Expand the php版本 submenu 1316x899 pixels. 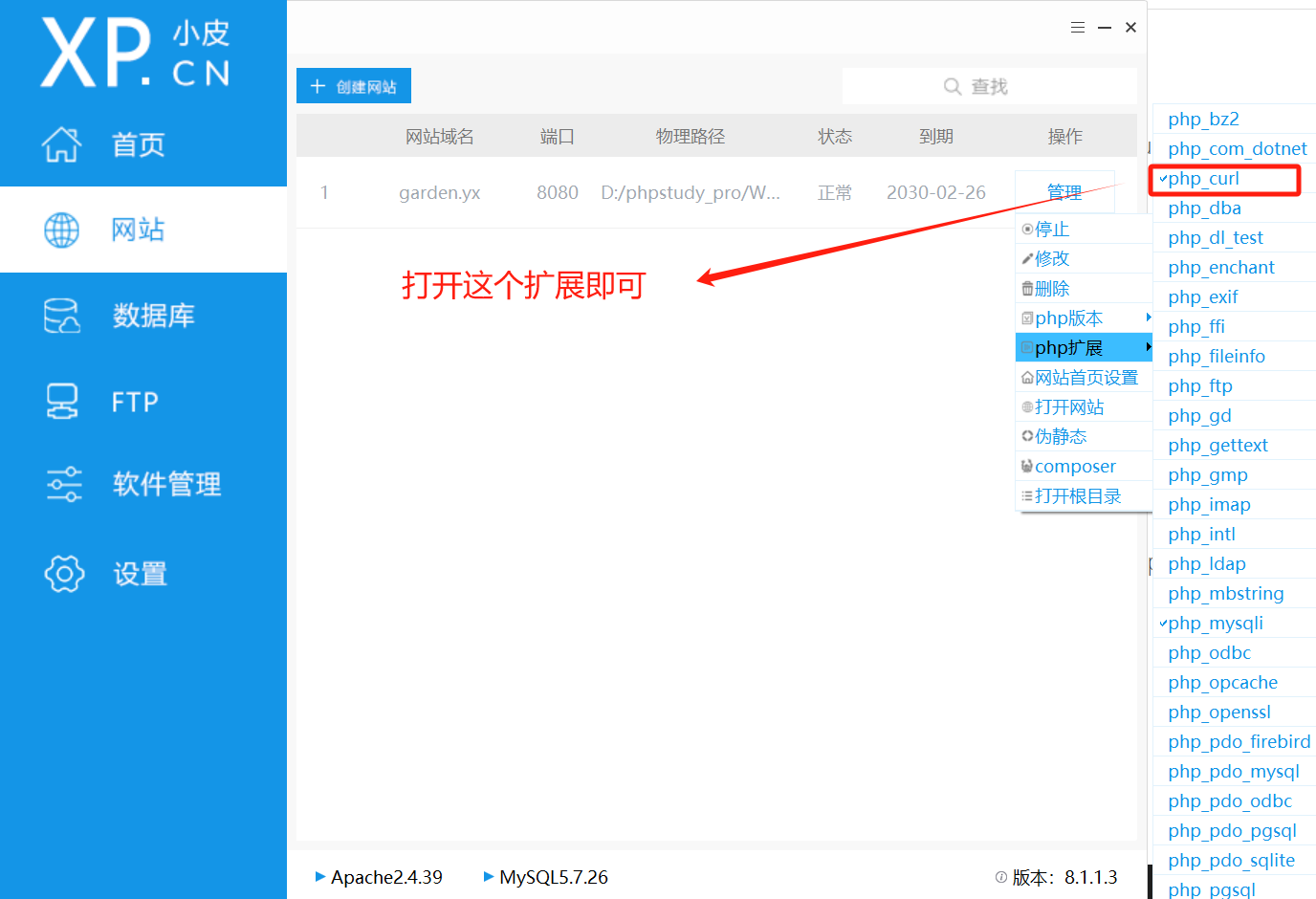[x=1070, y=318]
